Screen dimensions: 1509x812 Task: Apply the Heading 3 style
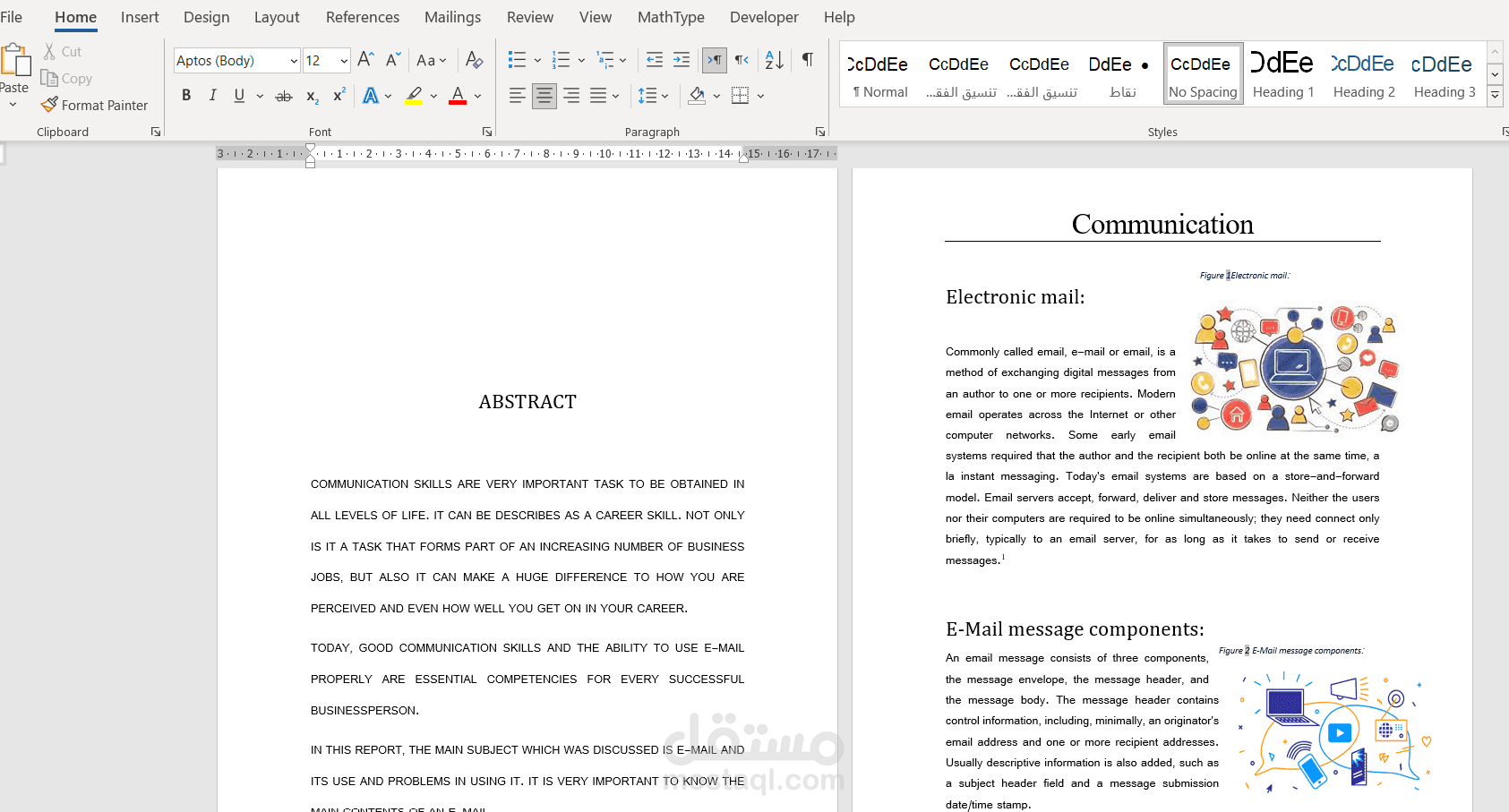(x=1445, y=74)
